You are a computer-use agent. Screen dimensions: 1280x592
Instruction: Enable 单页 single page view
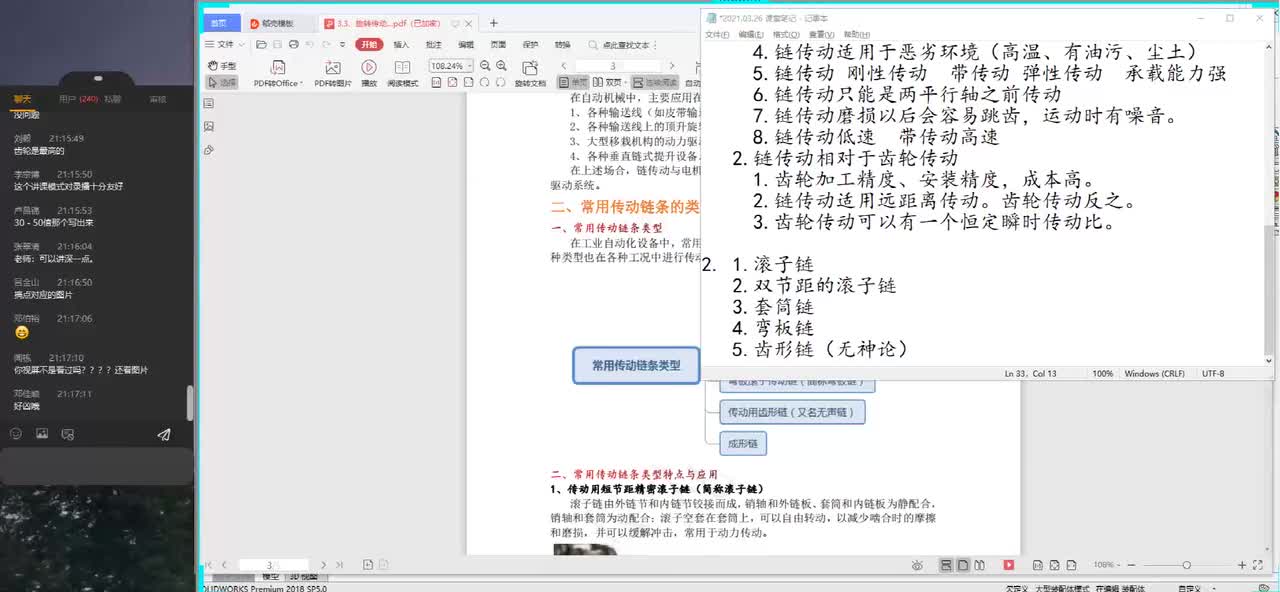tap(573, 82)
